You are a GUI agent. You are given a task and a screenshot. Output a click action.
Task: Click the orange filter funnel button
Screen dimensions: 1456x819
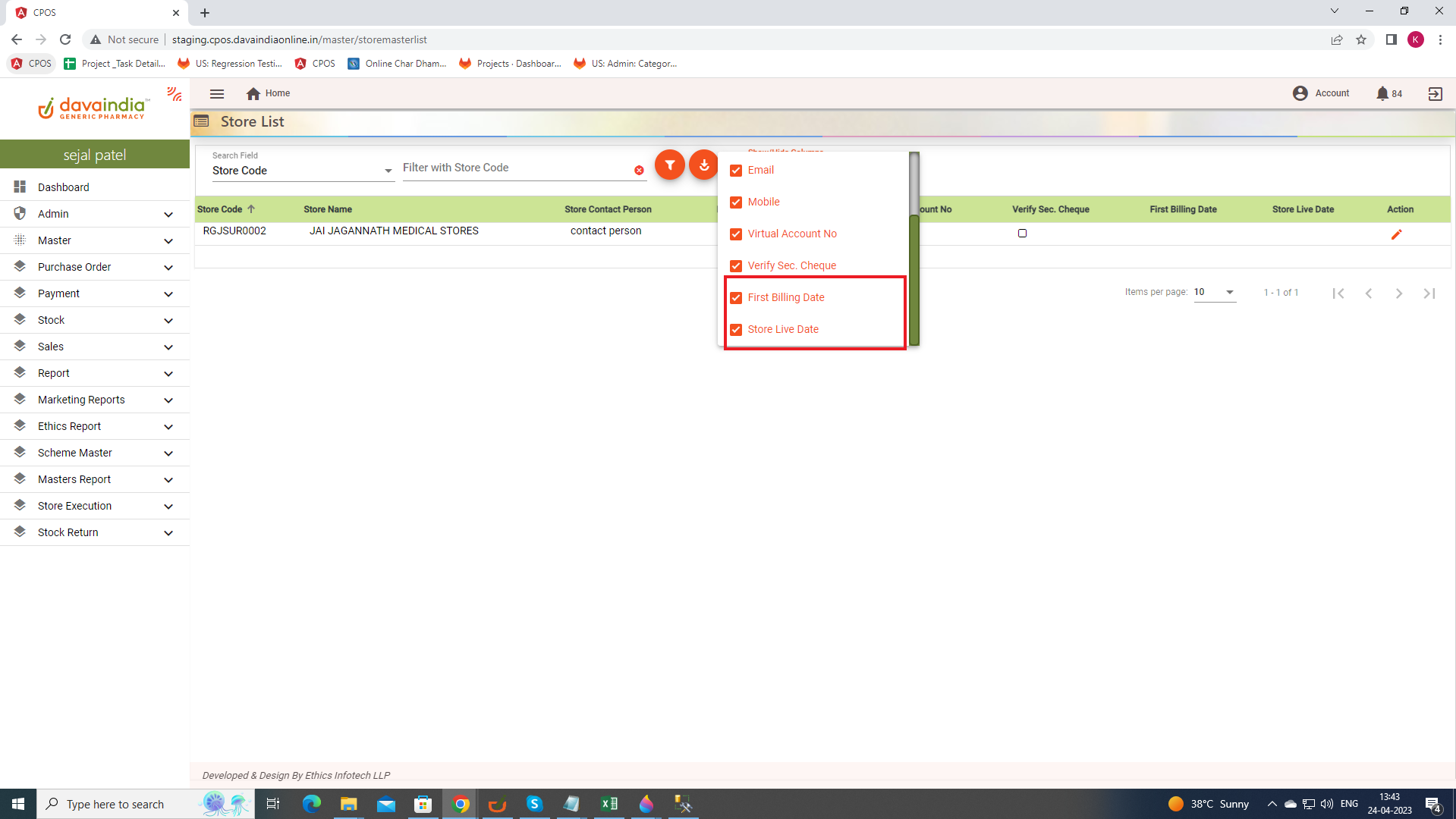(669, 165)
